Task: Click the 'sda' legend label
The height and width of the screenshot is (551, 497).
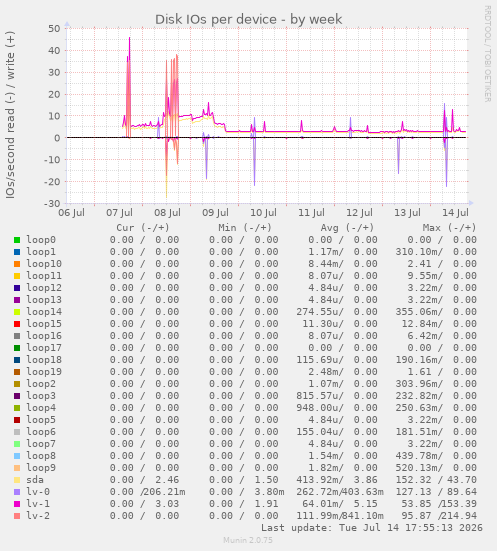Action: coord(35,480)
